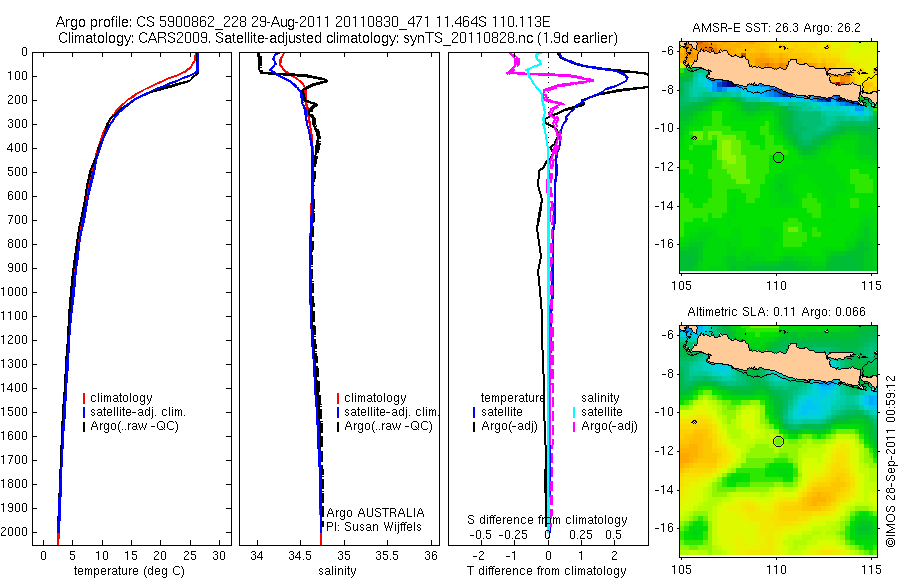
Task: Click the Argo profile title line
Action: coord(302,22)
